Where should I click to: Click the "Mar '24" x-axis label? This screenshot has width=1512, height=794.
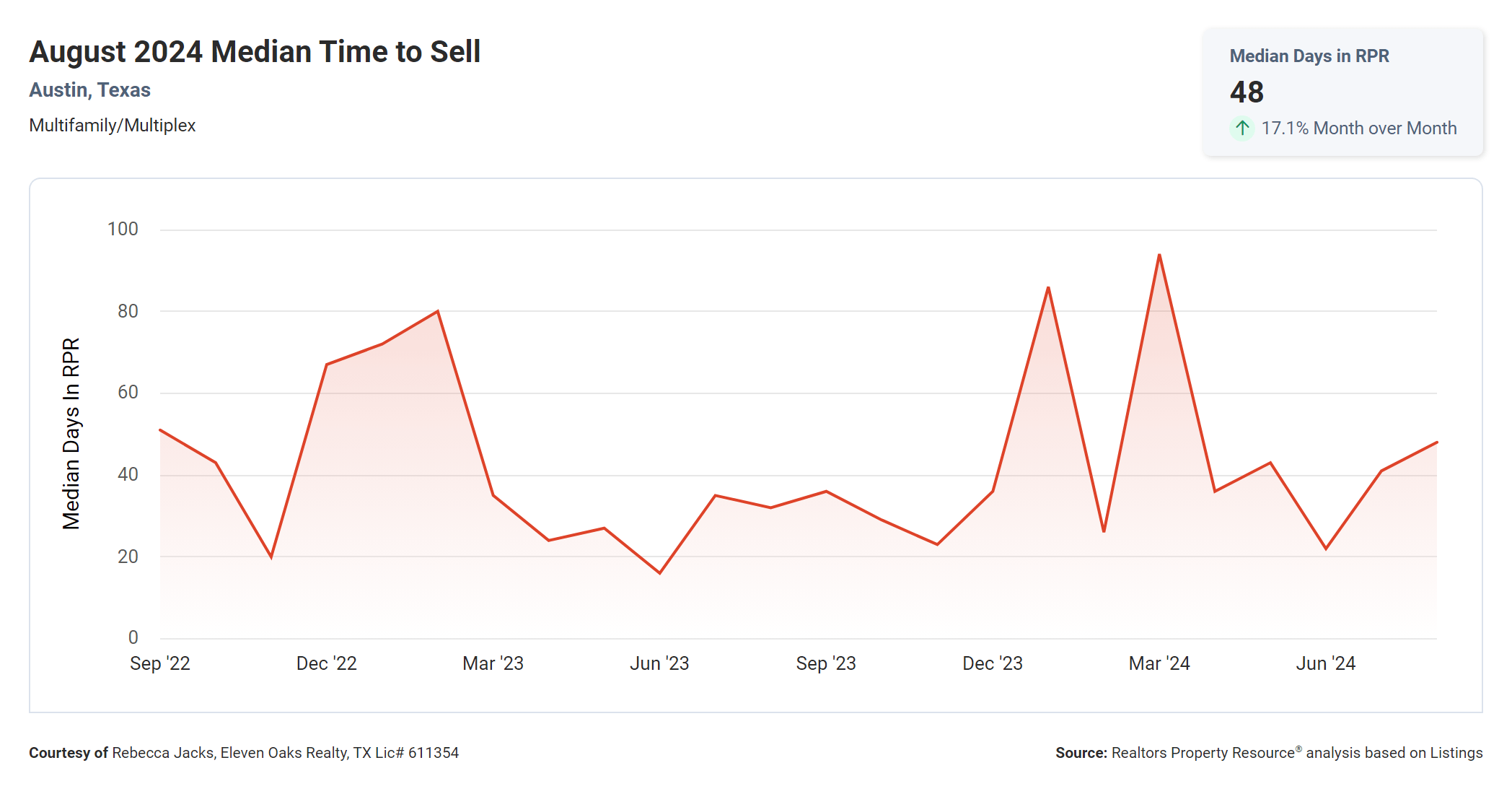pyautogui.click(x=1159, y=663)
